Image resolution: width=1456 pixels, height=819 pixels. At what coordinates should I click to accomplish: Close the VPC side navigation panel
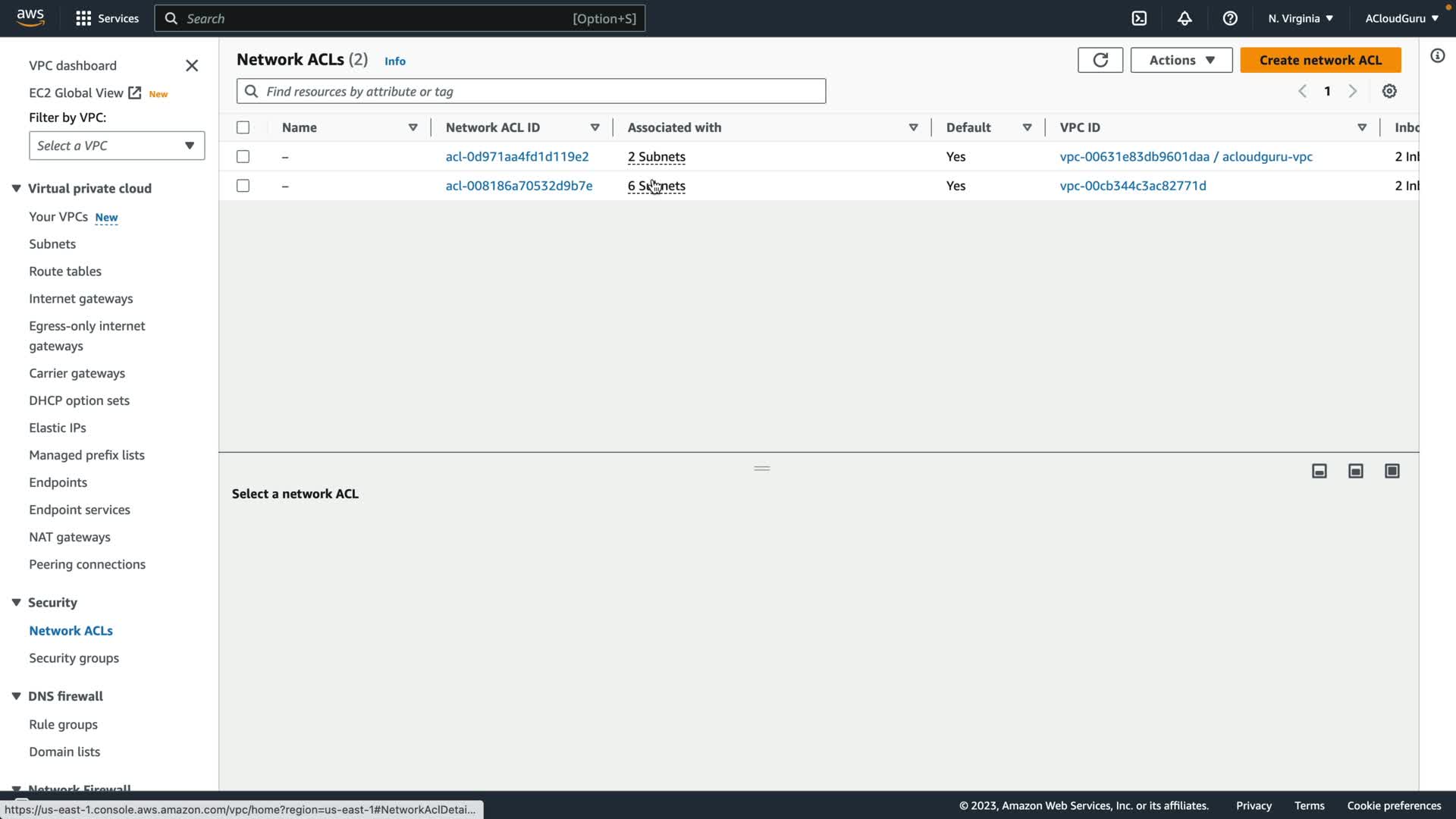pyautogui.click(x=192, y=66)
